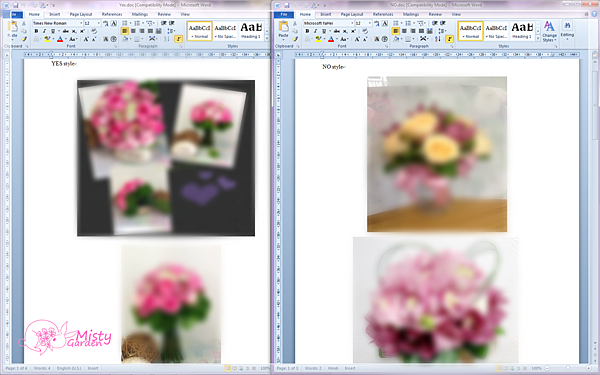Select the No Spacing style in Yes.doc
Screen dimensions: 600x375
pyautogui.click(x=225, y=31)
